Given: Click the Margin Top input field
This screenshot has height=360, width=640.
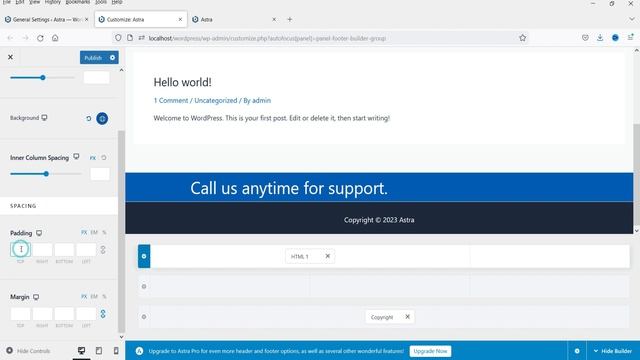Looking at the screenshot, I should click(20, 314).
